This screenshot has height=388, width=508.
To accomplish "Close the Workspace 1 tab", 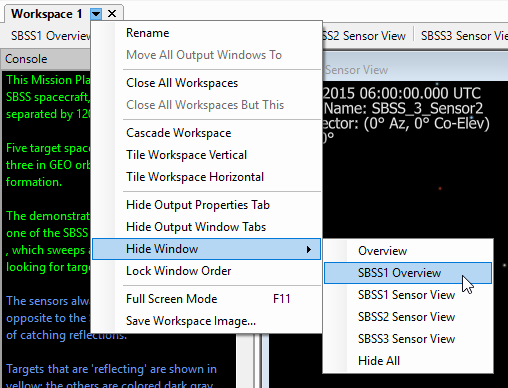I will point(112,14).
